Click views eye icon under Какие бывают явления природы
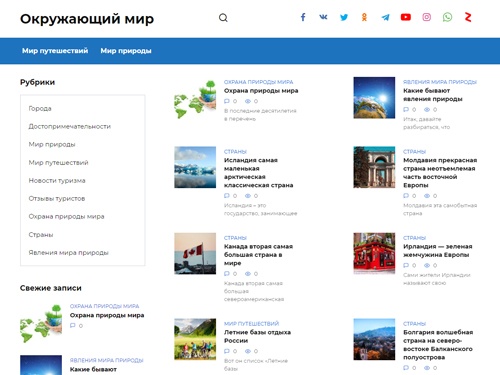This screenshot has width=500, height=375. coord(427,109)
